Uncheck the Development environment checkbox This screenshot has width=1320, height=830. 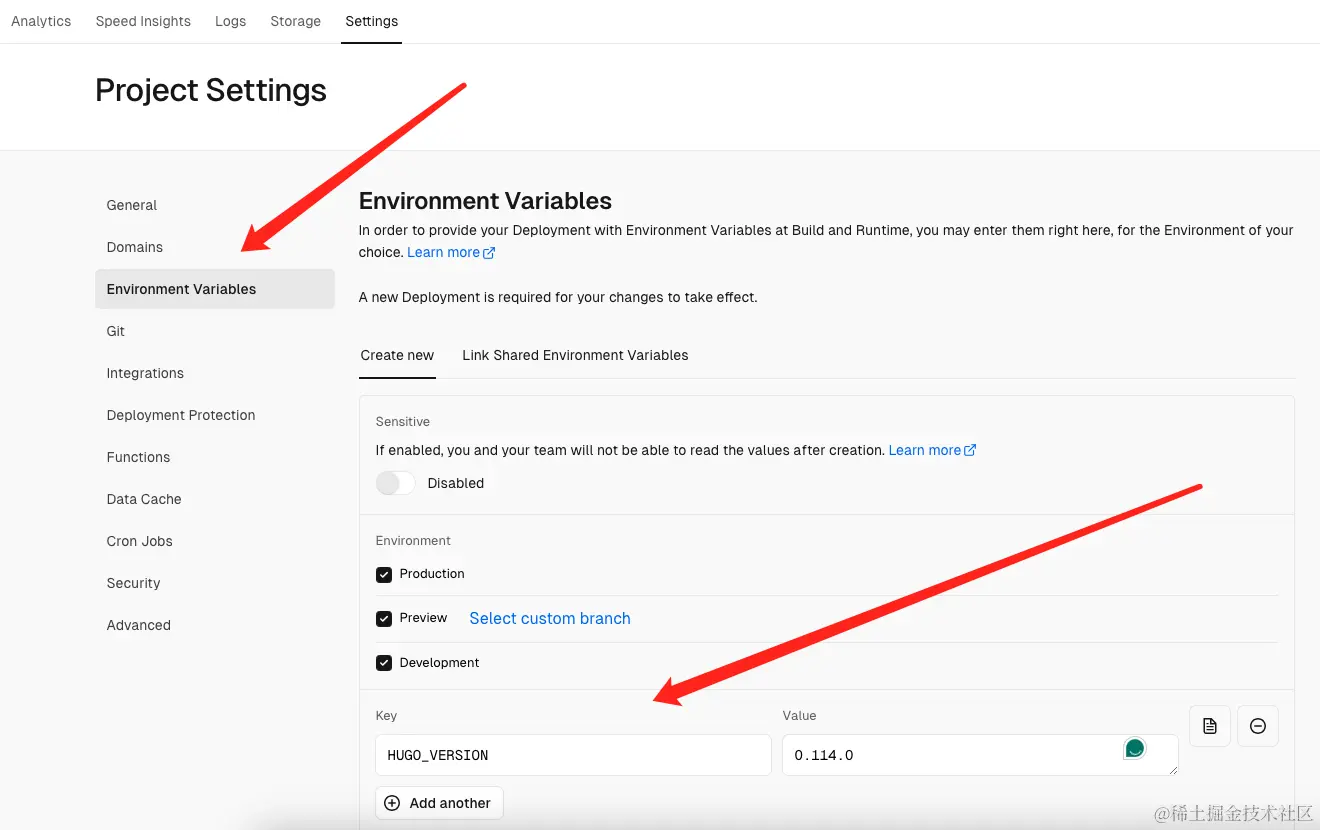[384, 663]
